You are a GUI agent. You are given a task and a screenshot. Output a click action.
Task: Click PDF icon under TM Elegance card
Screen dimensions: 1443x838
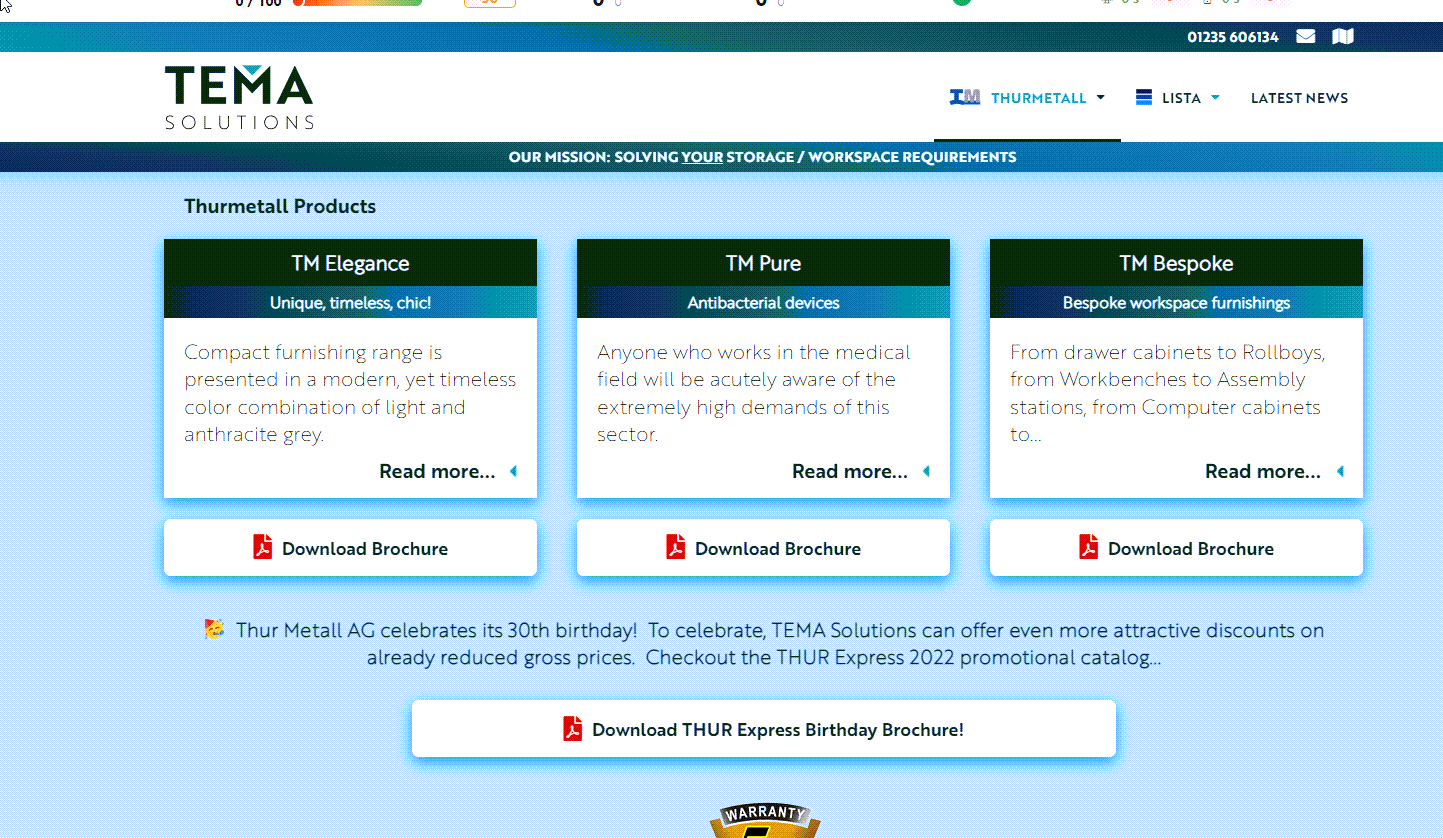pyautogui.click(x=263, y=547)
